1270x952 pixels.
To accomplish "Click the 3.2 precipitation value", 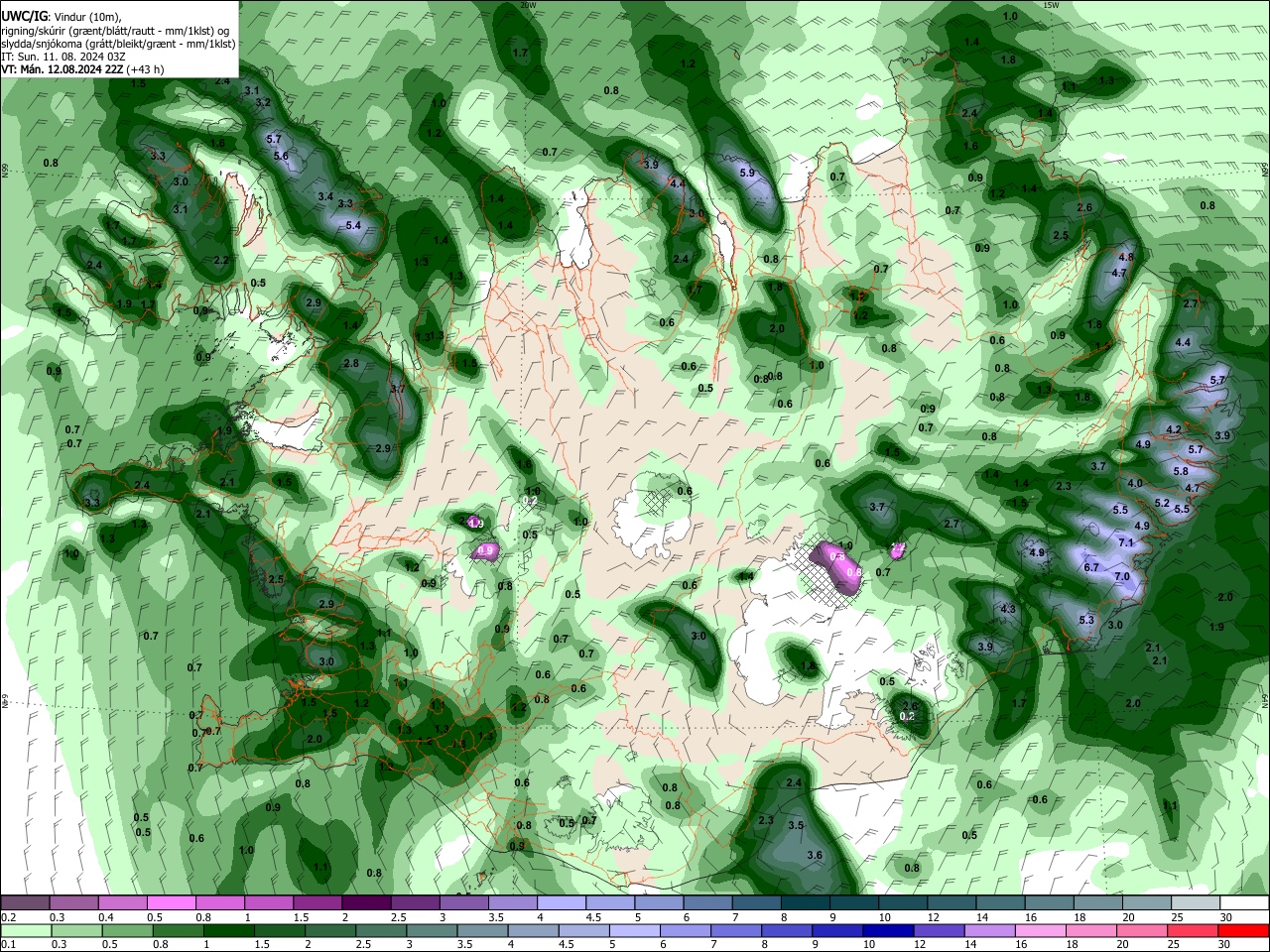I will coord(263,102).
